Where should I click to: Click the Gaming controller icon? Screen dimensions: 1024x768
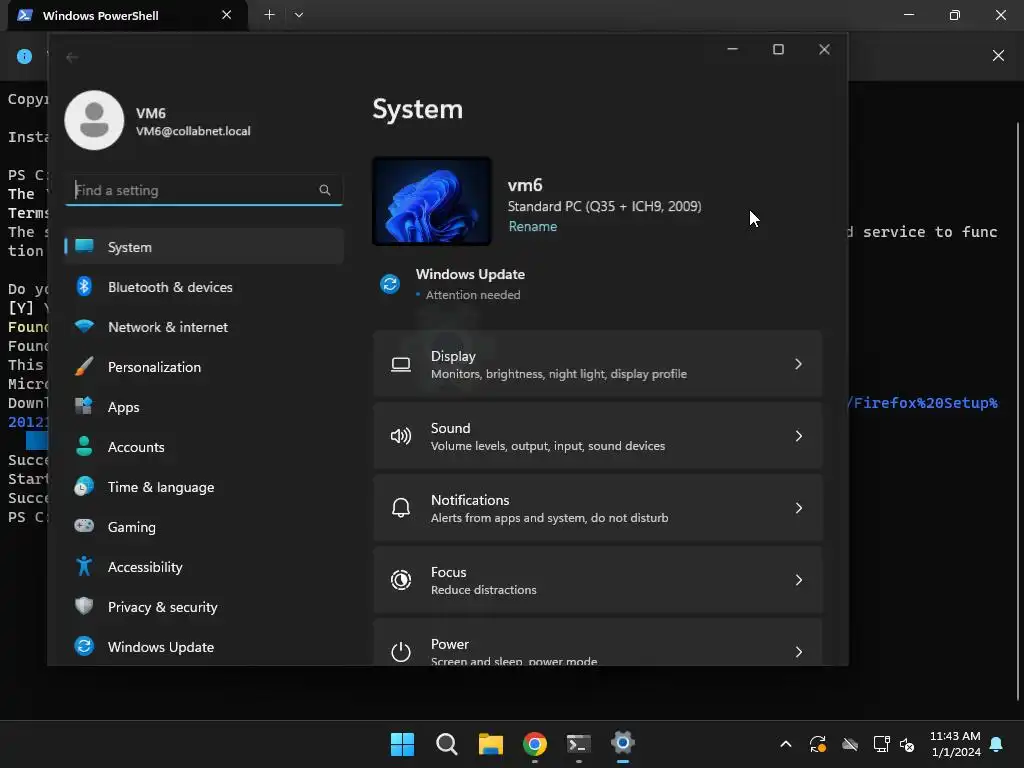[84, 526]
